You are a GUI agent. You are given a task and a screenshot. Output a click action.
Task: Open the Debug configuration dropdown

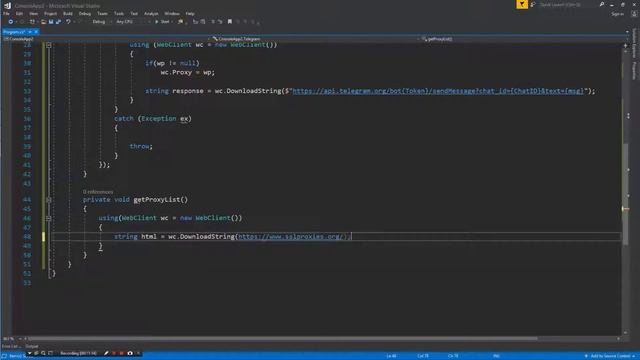pos(101,22)
